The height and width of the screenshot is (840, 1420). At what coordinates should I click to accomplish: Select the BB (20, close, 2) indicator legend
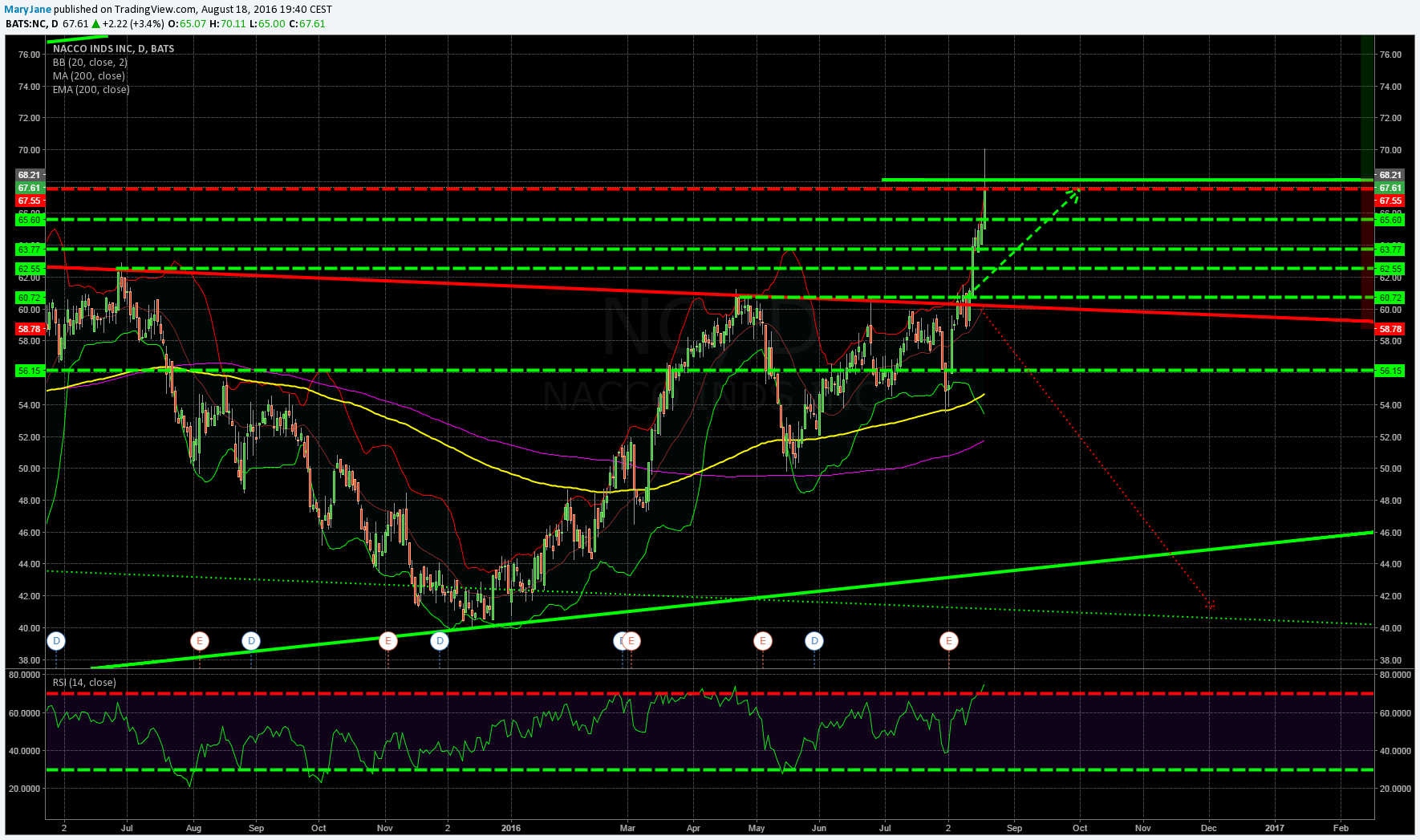click(x=90, y=62)
